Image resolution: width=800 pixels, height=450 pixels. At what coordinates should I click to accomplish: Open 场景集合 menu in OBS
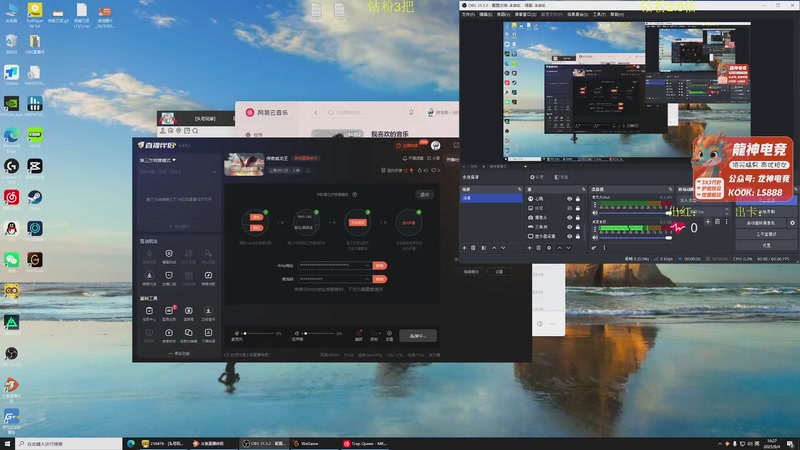[x=578, y=14]
